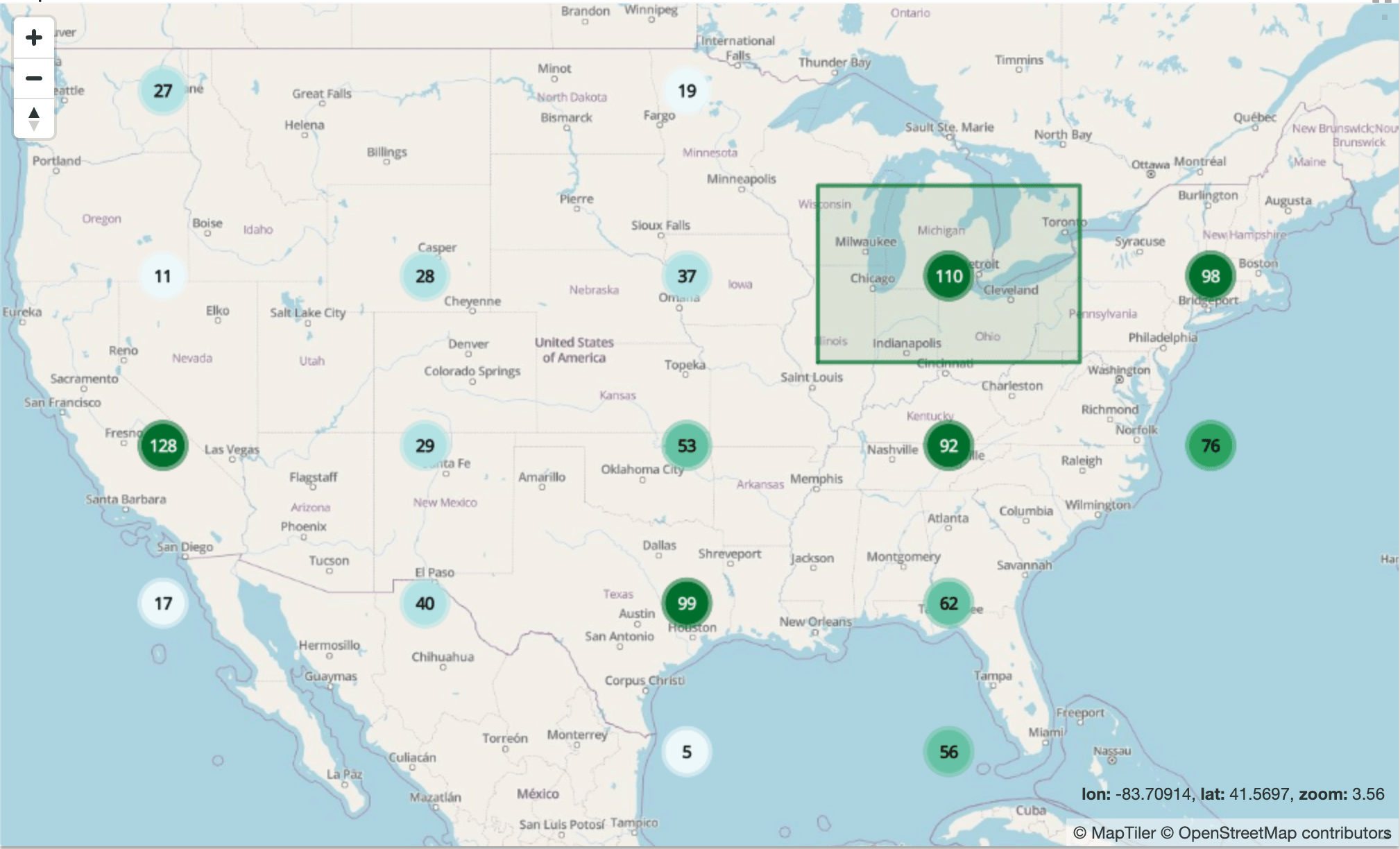Click the Saint Louis label
This screenshot has width=1400, height=849.
(811, 377)
